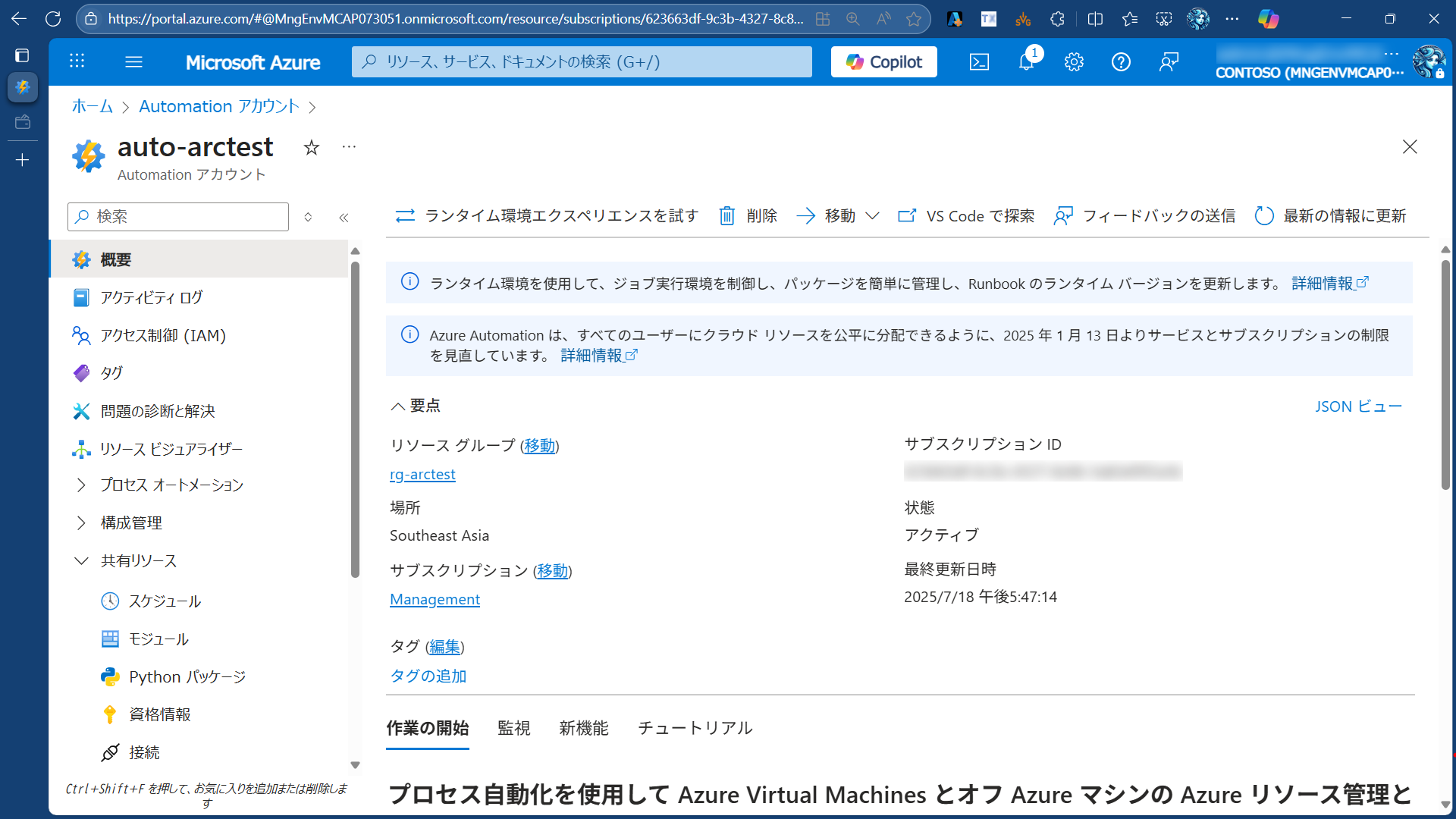Open the notifications bell
Viewport: 1456px width, 819px height.
(1026, 61)
